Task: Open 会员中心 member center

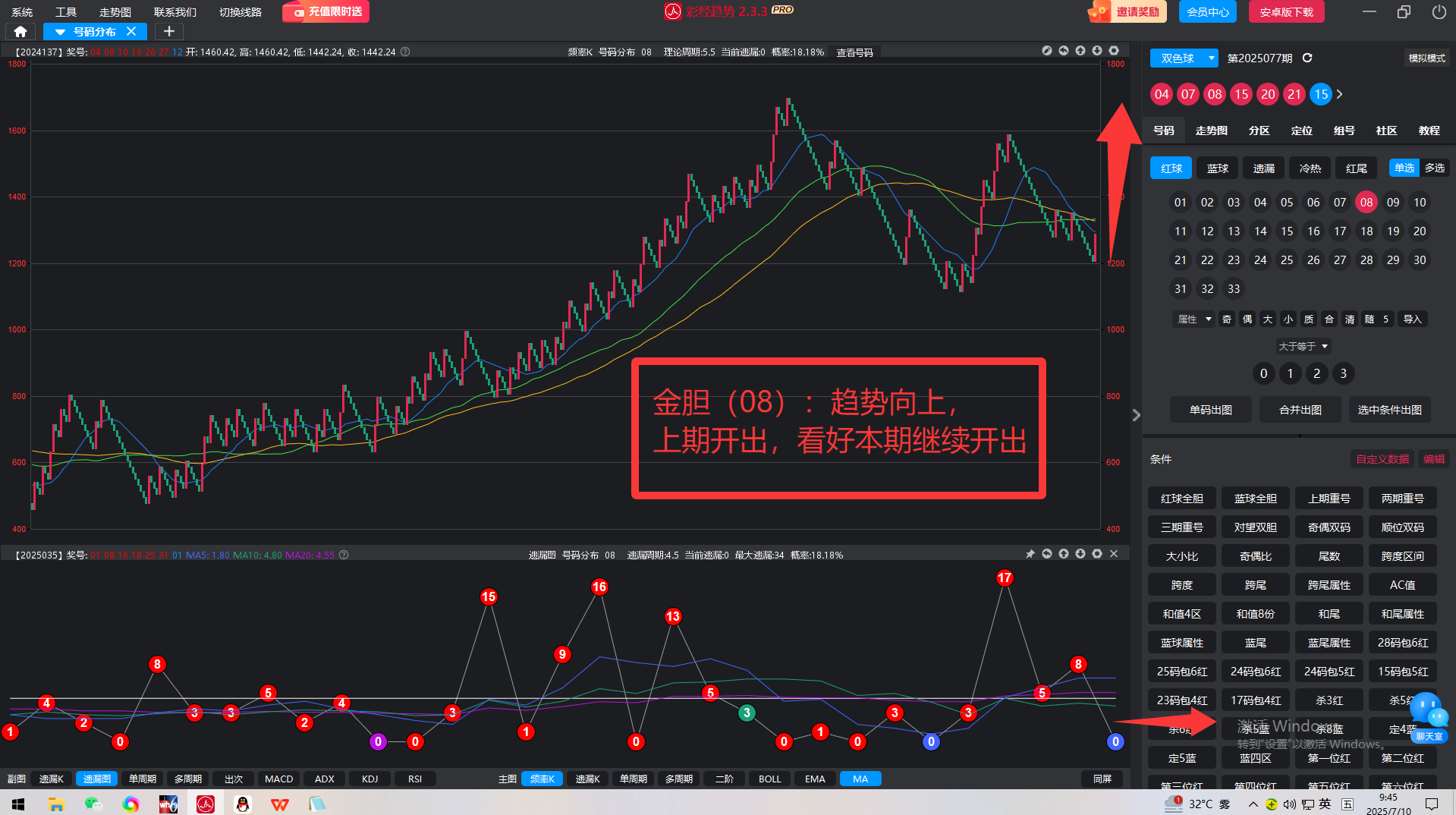Action: pyautogui.click(x=1208, y=12)
